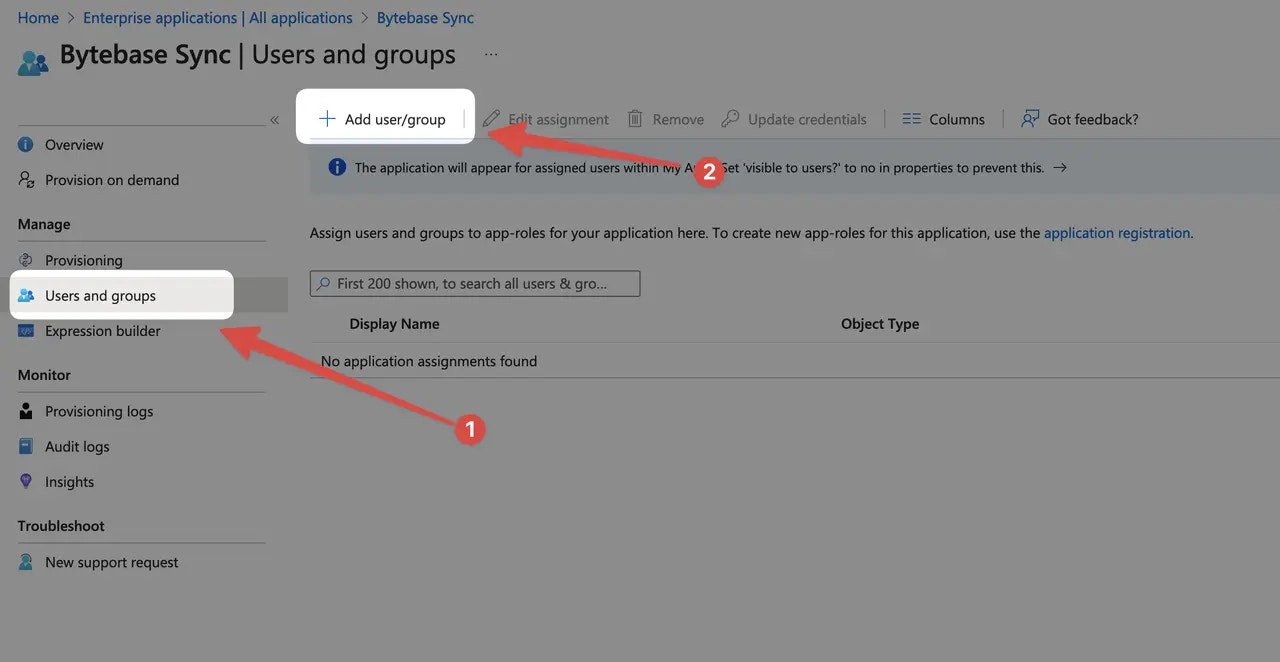Click the Add user/group button
Viewport: 1280px width, 662px height.
coord(384,118)
